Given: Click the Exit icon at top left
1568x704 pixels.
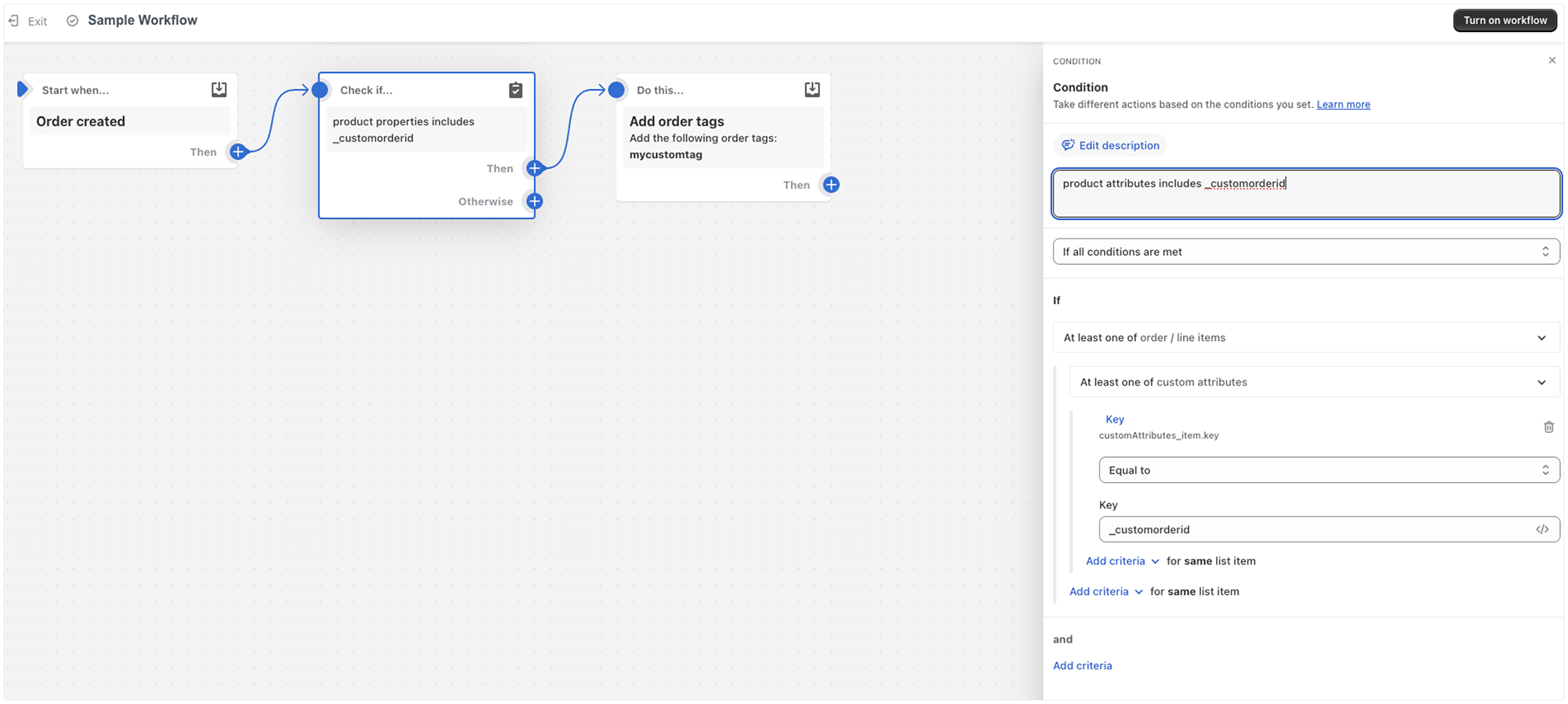Looking at the screenshot, I should (x=13, y=21).
